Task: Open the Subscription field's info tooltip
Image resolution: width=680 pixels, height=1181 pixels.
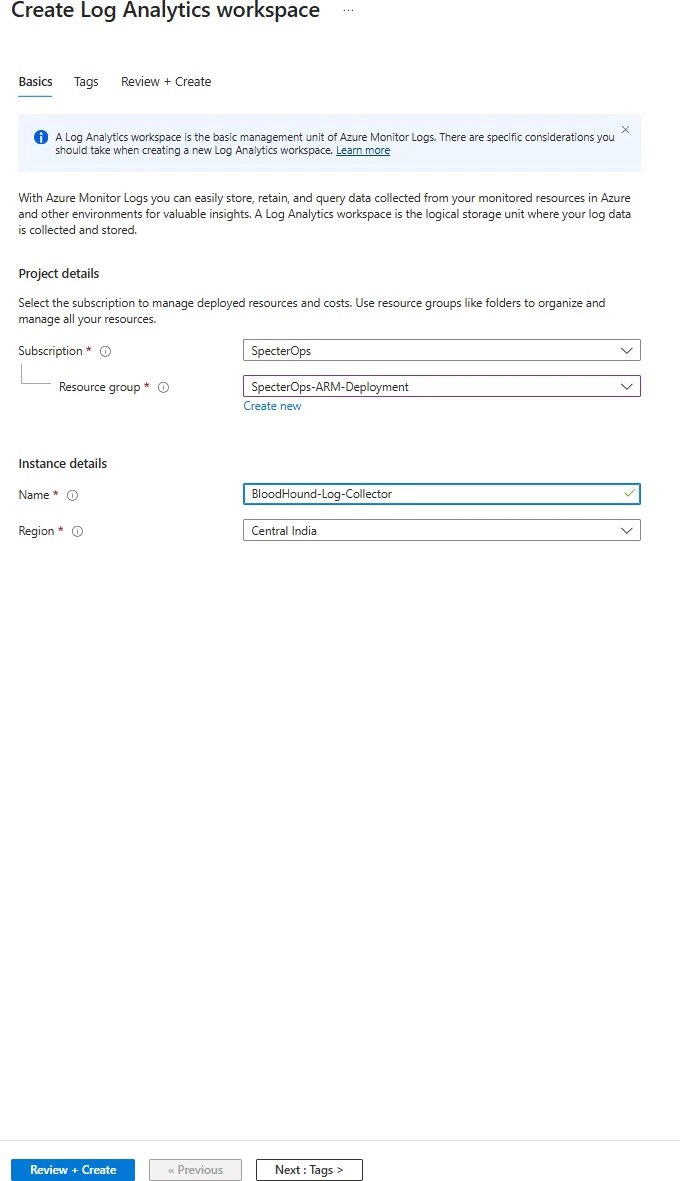Action: 105,351
